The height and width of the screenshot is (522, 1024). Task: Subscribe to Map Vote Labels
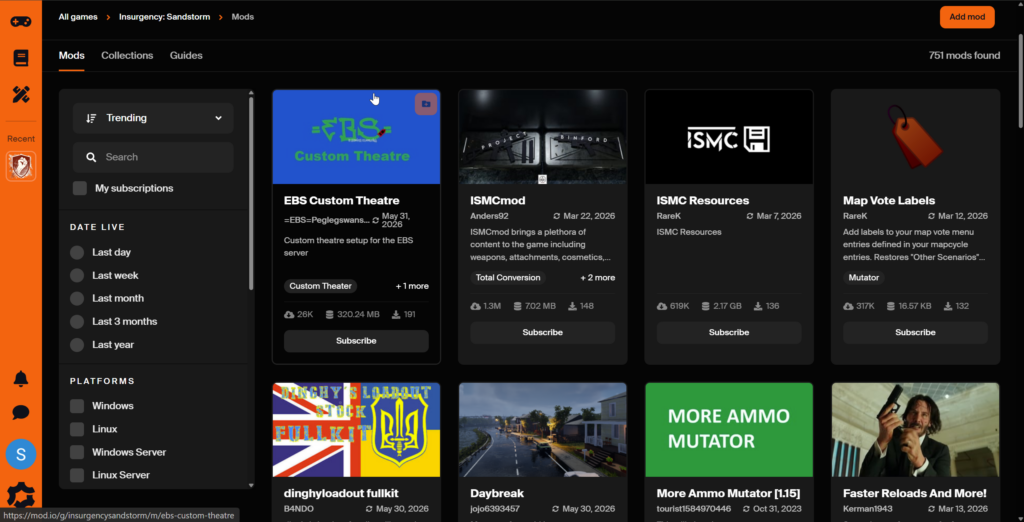pyautogui.click(x=915, y=333)
